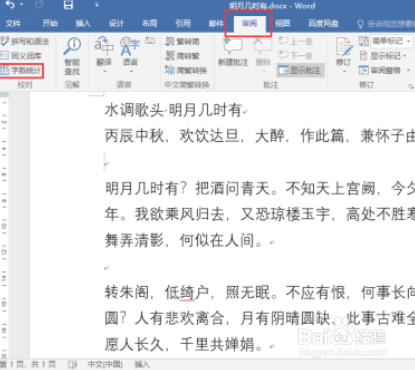The width and height of the screenshot is (415, 370).
Task: Open 字数统计 word count
Action: 21,70
